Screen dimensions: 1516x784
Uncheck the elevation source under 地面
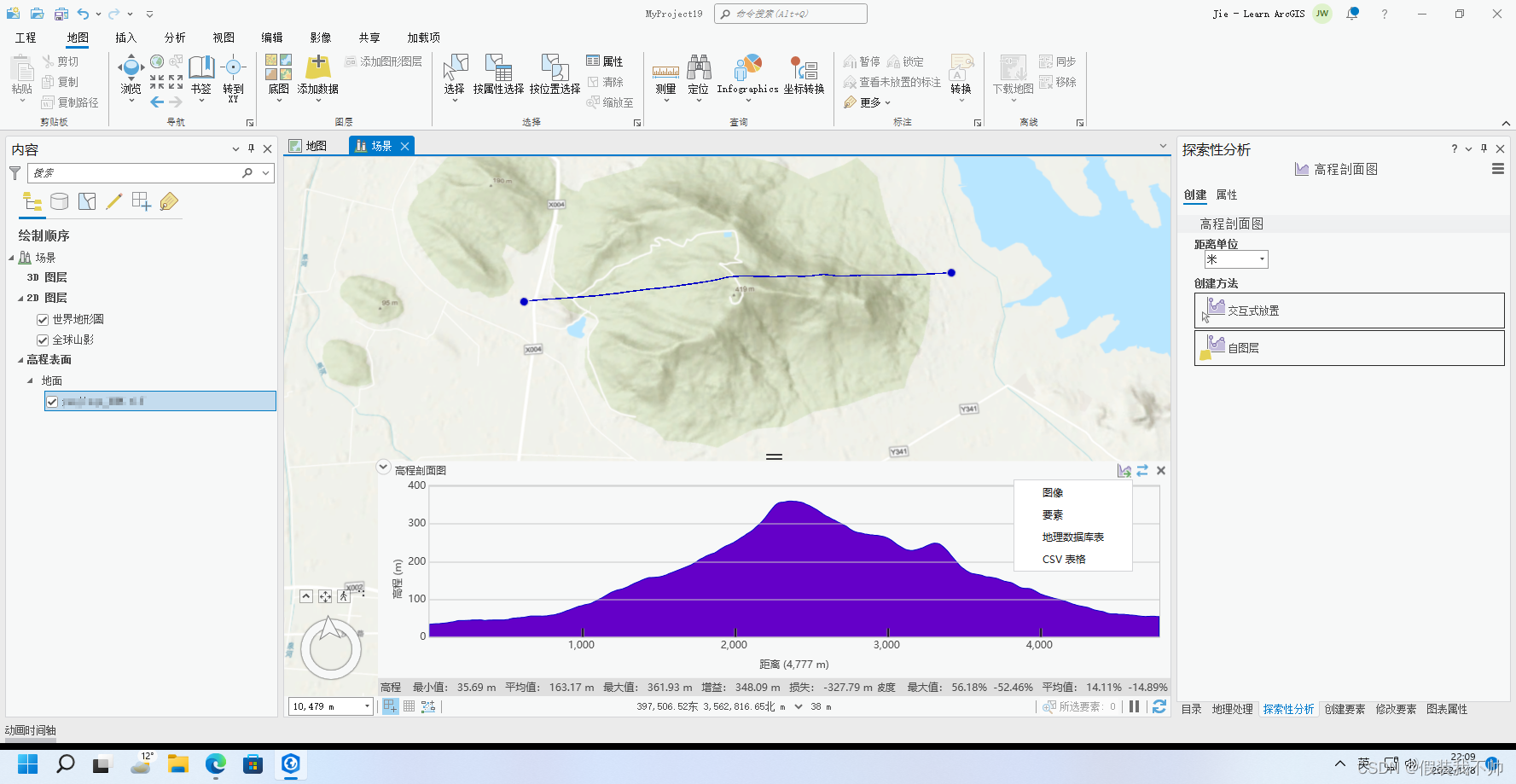tap(52, 401)
